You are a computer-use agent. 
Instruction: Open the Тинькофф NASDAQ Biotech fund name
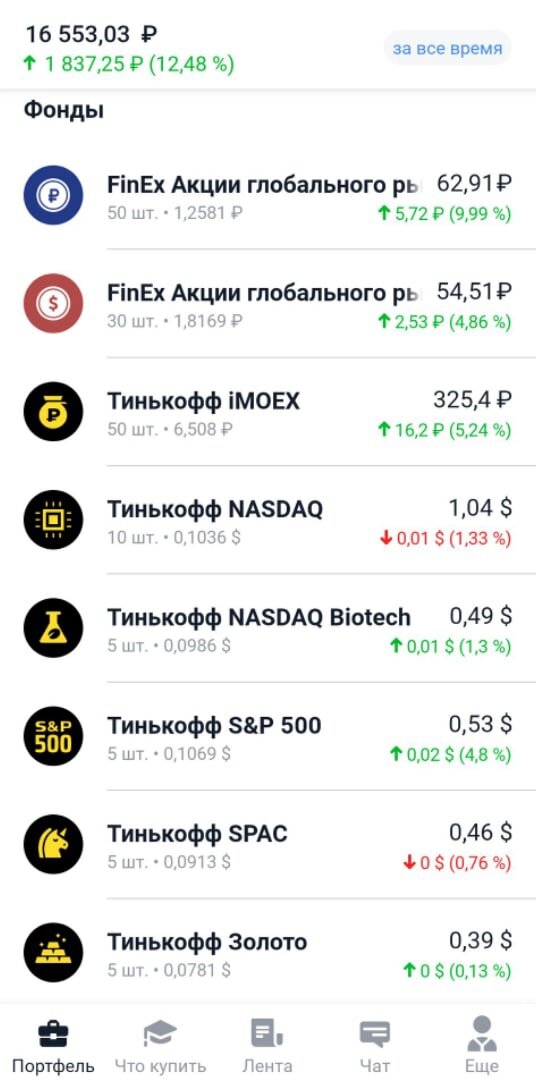[258, 617]
